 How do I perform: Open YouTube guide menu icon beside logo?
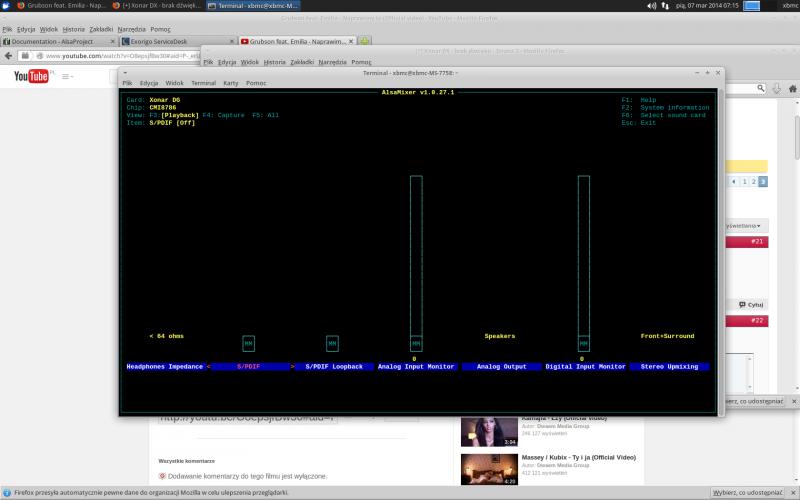pos(67,76)
